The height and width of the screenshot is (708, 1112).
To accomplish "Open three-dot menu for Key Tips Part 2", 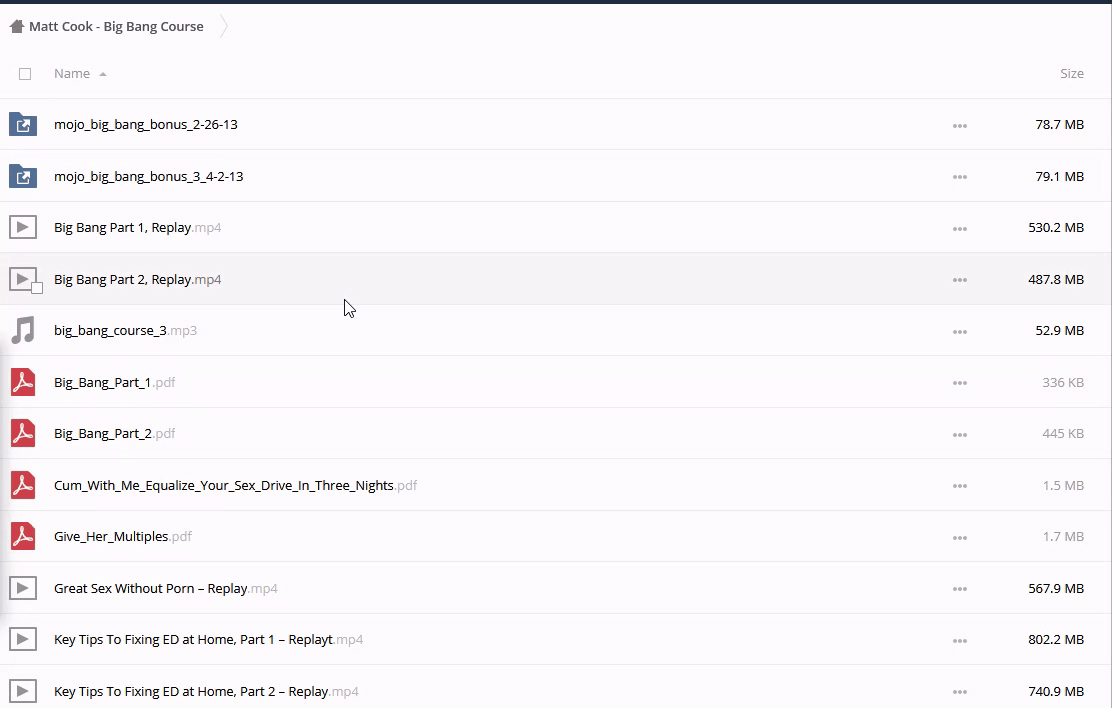I will tap(959, 692).
